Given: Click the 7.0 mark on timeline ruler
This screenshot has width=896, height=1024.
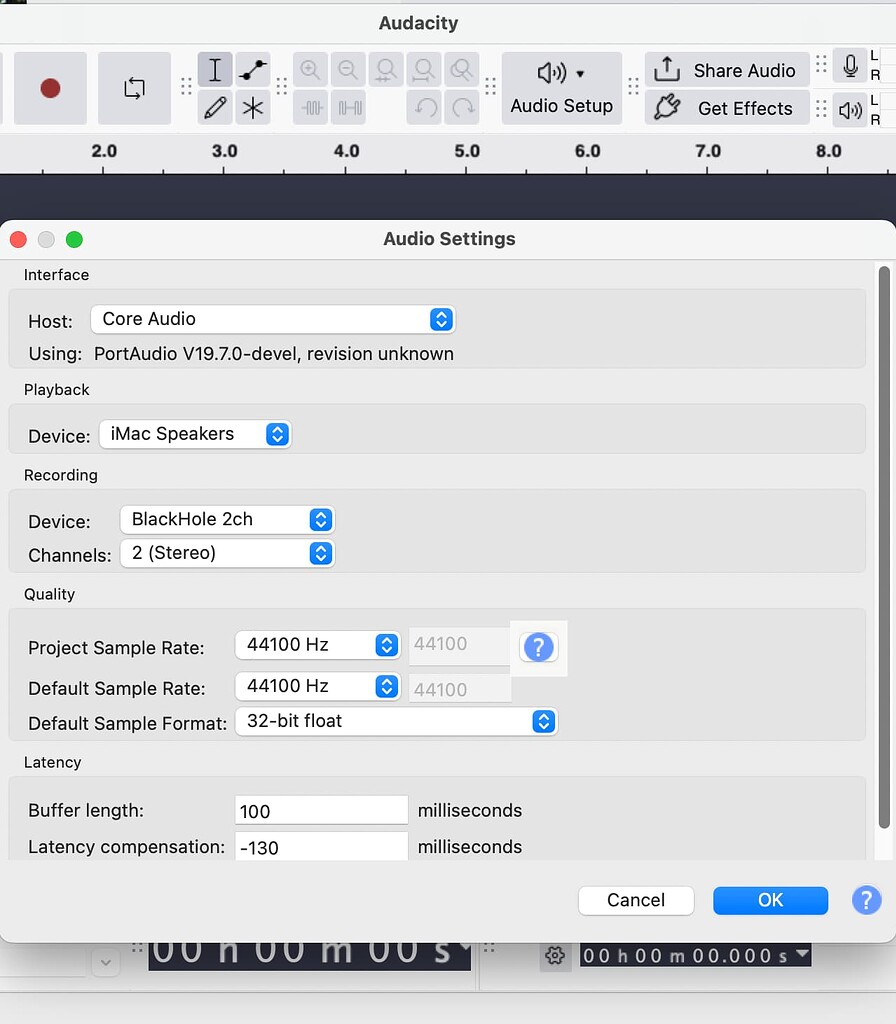Looking at the screenshot, I should pos(708,152).
